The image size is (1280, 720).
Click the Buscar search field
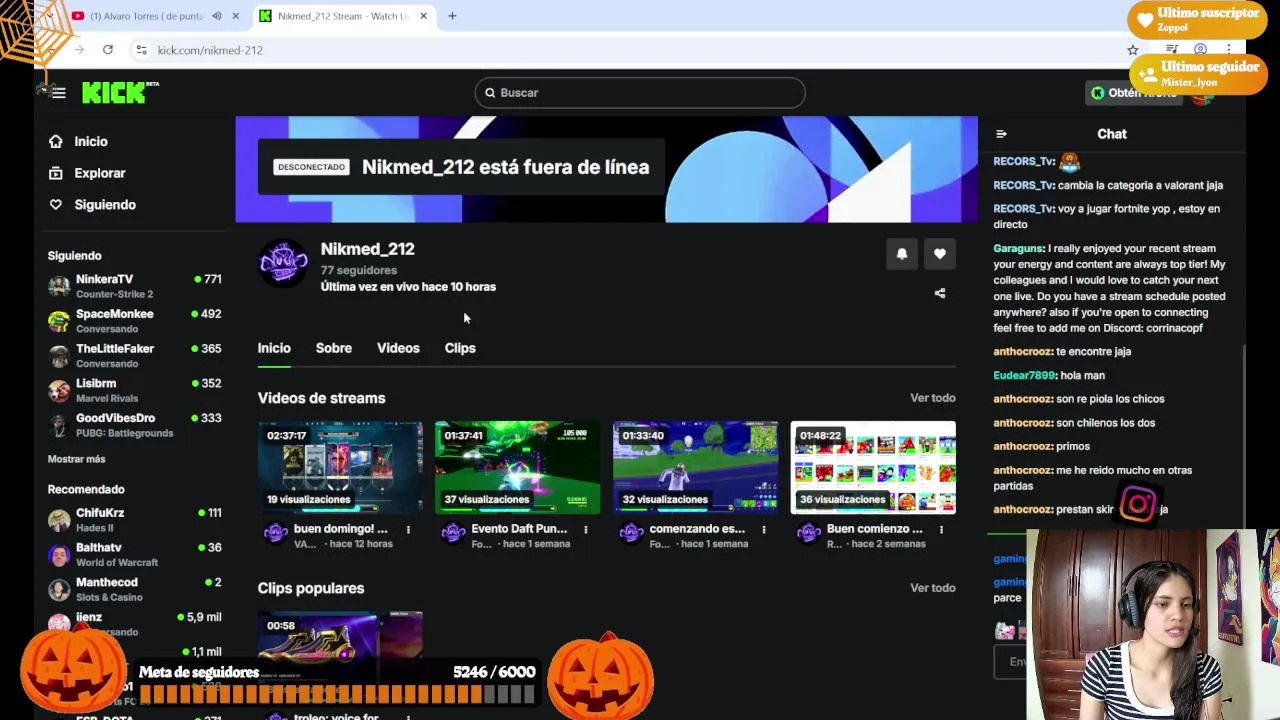point(640,93)
